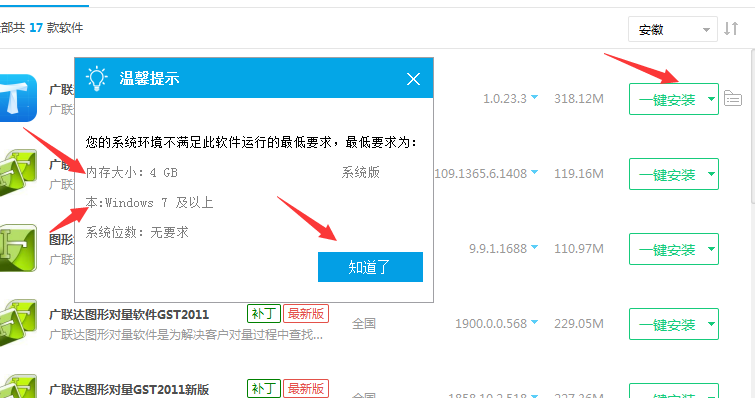
Task: Click the green icon of the 119.16M row
Action: (x=18, y=172)
